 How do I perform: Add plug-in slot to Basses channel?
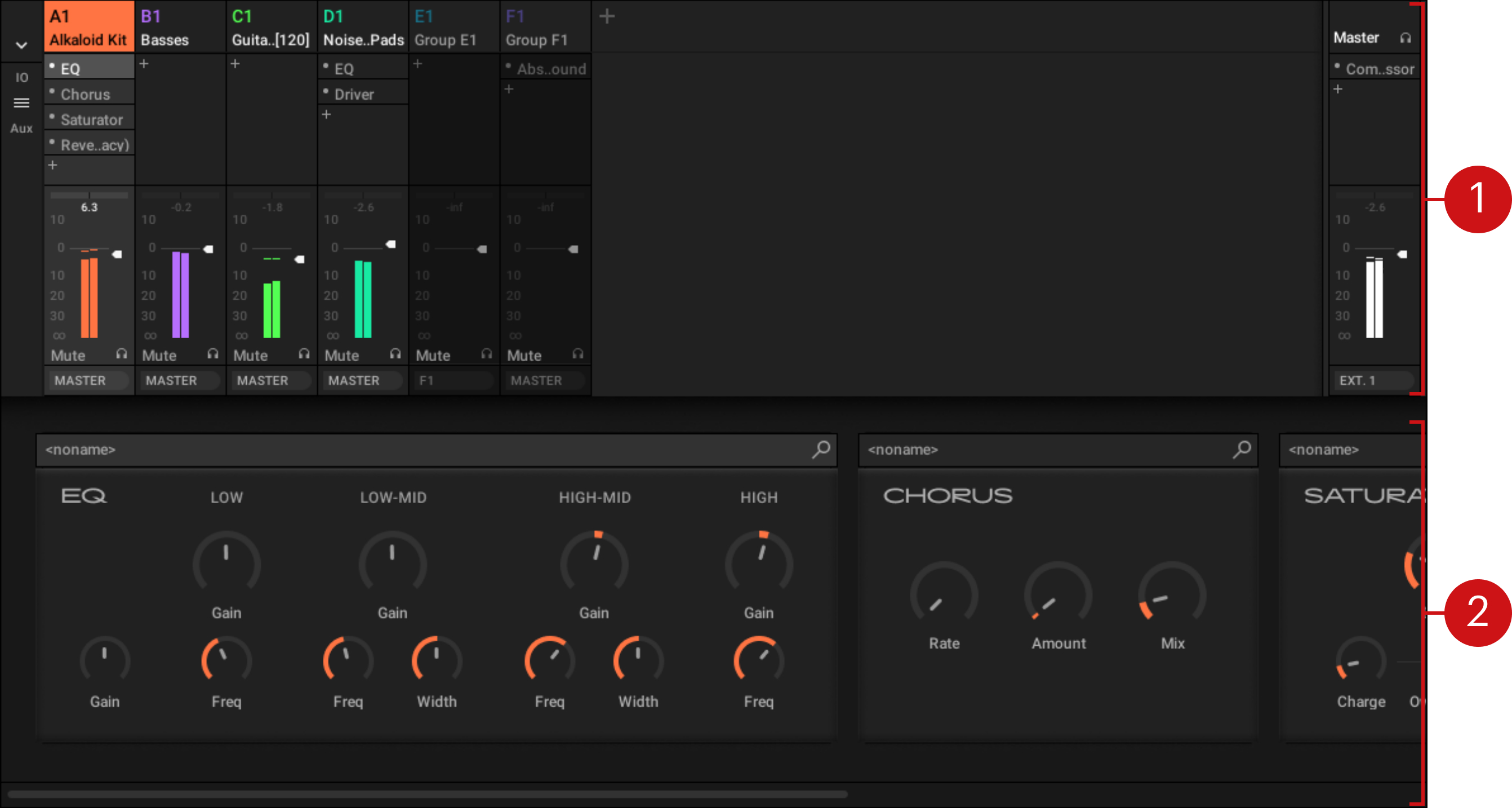tap(144, 64)
